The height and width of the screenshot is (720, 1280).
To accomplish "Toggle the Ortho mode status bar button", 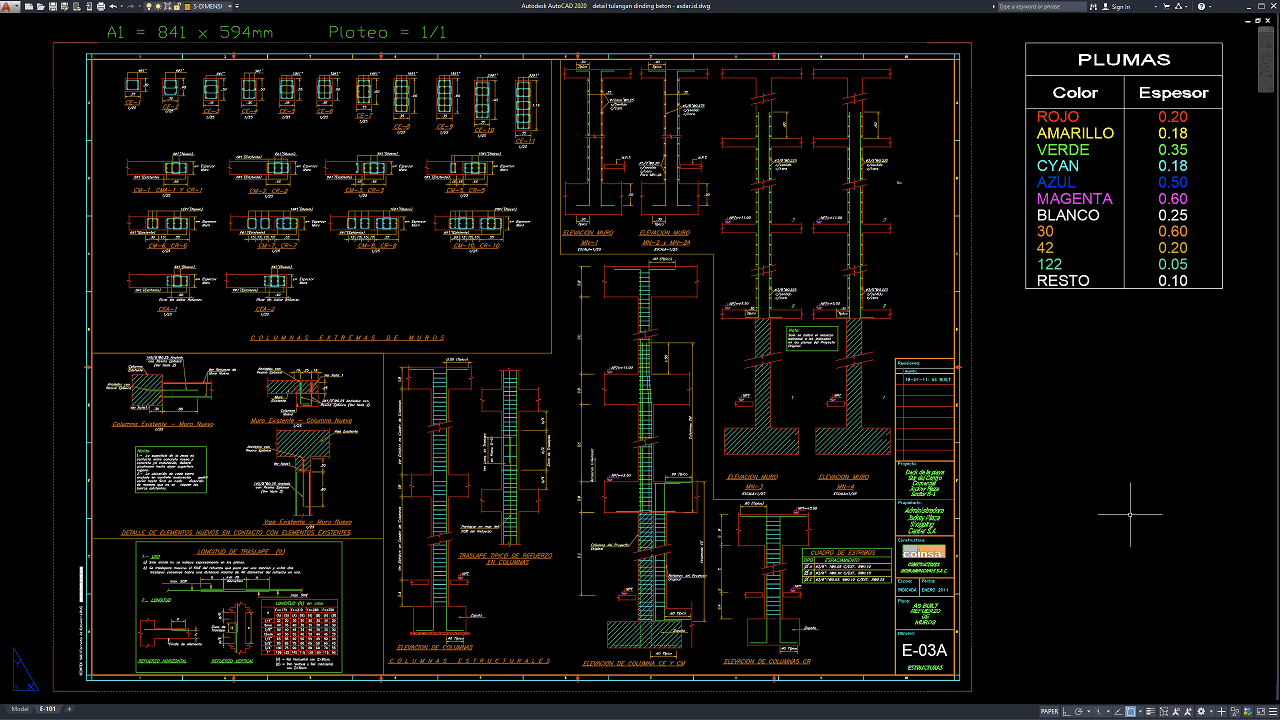I will pyautogui.click(x=1067, y=711).
